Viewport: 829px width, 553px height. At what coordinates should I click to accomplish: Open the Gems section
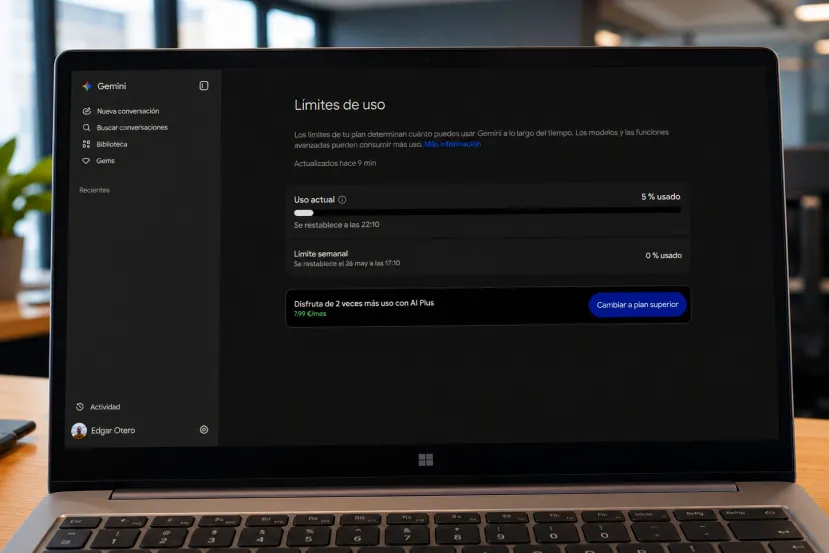pyautogui.click(x=105, y=161)
